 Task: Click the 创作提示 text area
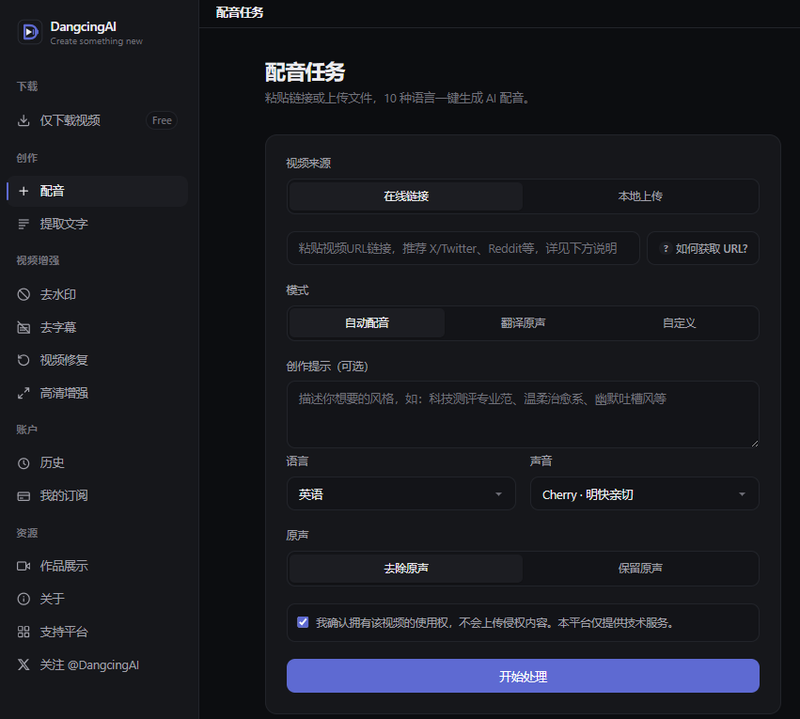coord(523,415)
